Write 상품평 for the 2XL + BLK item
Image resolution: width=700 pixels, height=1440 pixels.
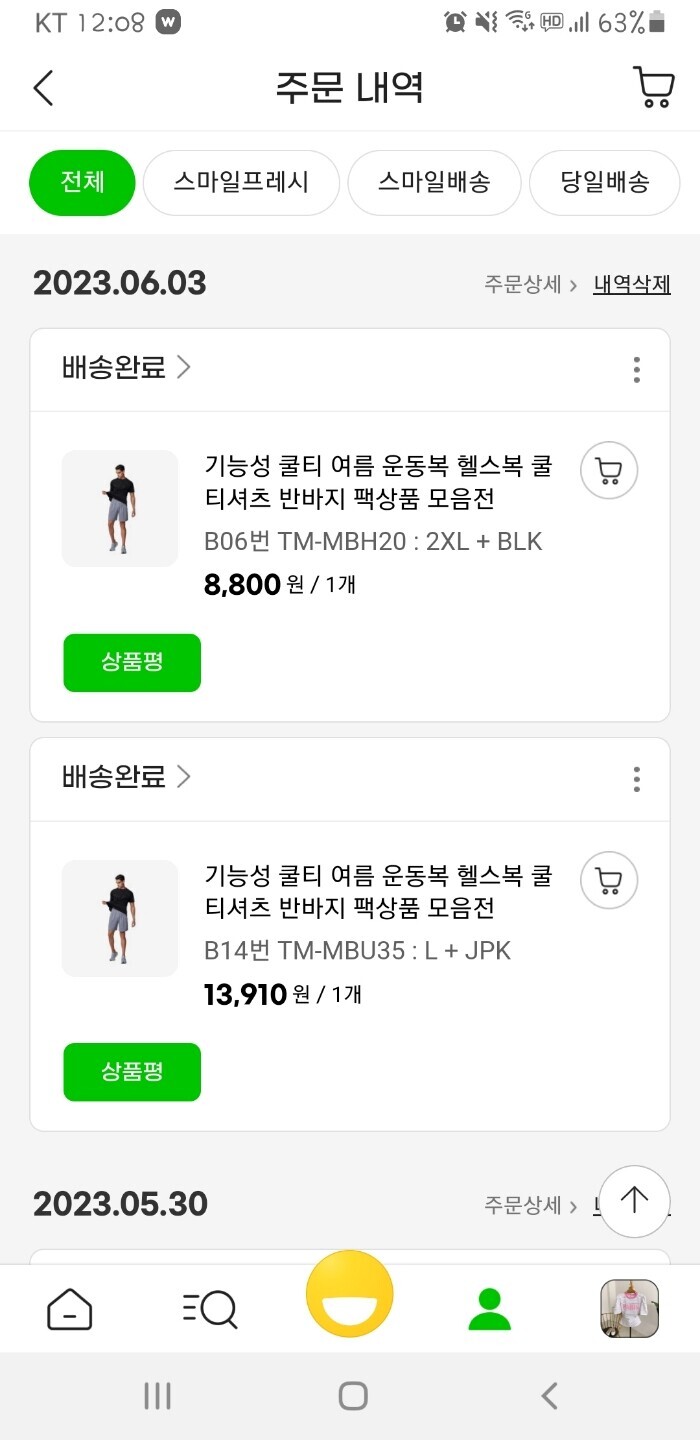pyautogui.click(x=132, y=663)
